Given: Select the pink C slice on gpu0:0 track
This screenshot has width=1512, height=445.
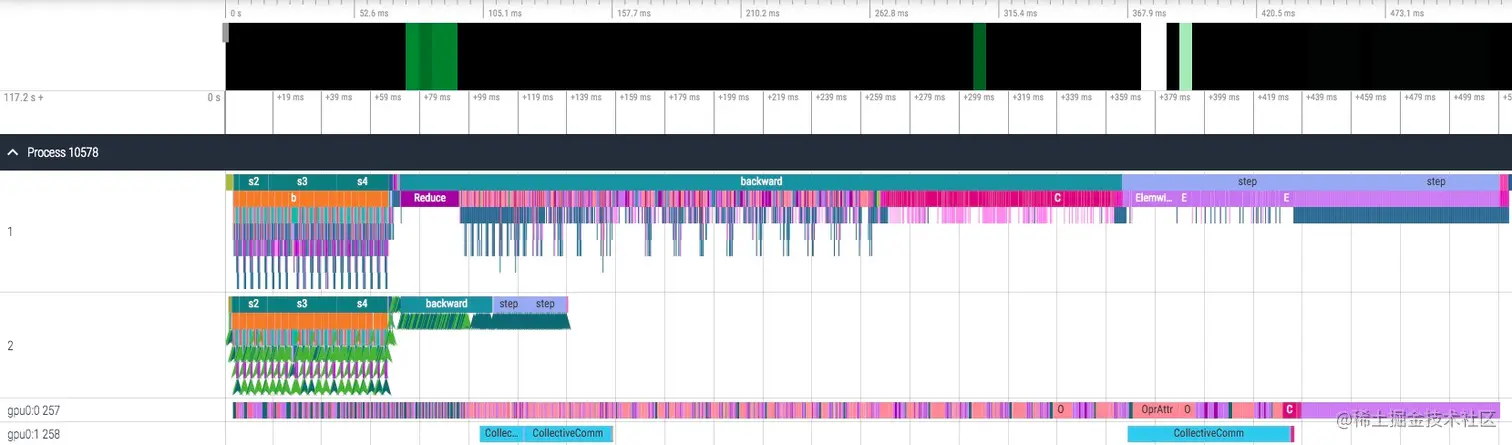Looking at the screenshot, I should (1290, 409).
